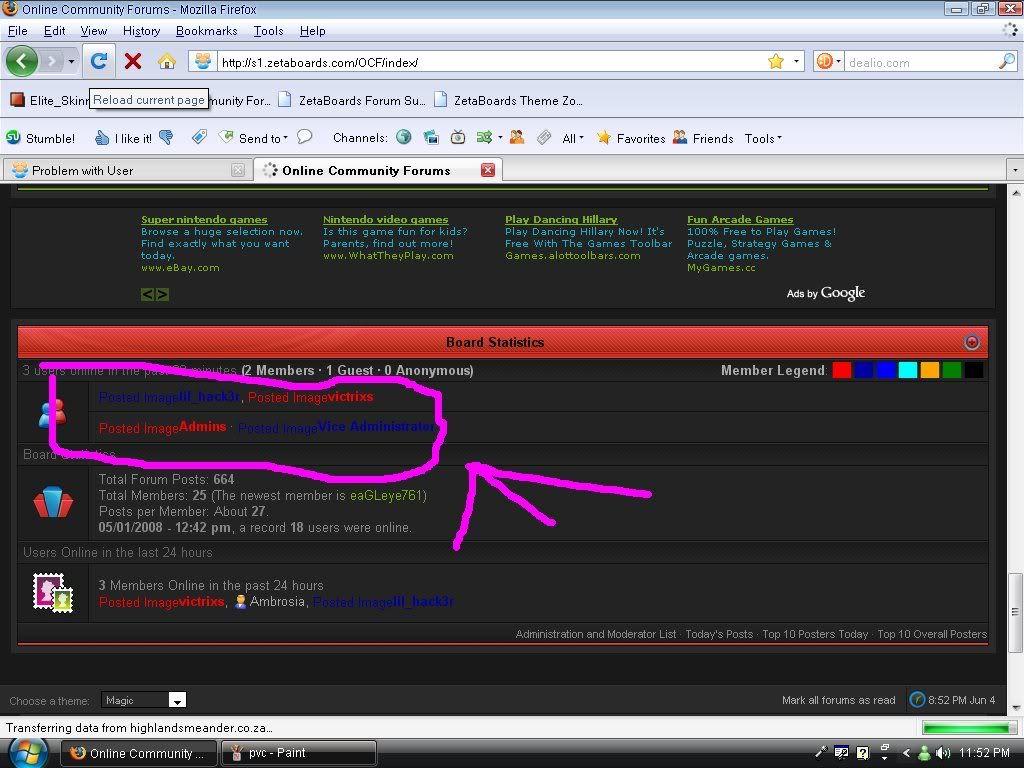Screen dimensions: 1024x768
Task: Open StumbleUpon Favorites
Action: point(631,138)
